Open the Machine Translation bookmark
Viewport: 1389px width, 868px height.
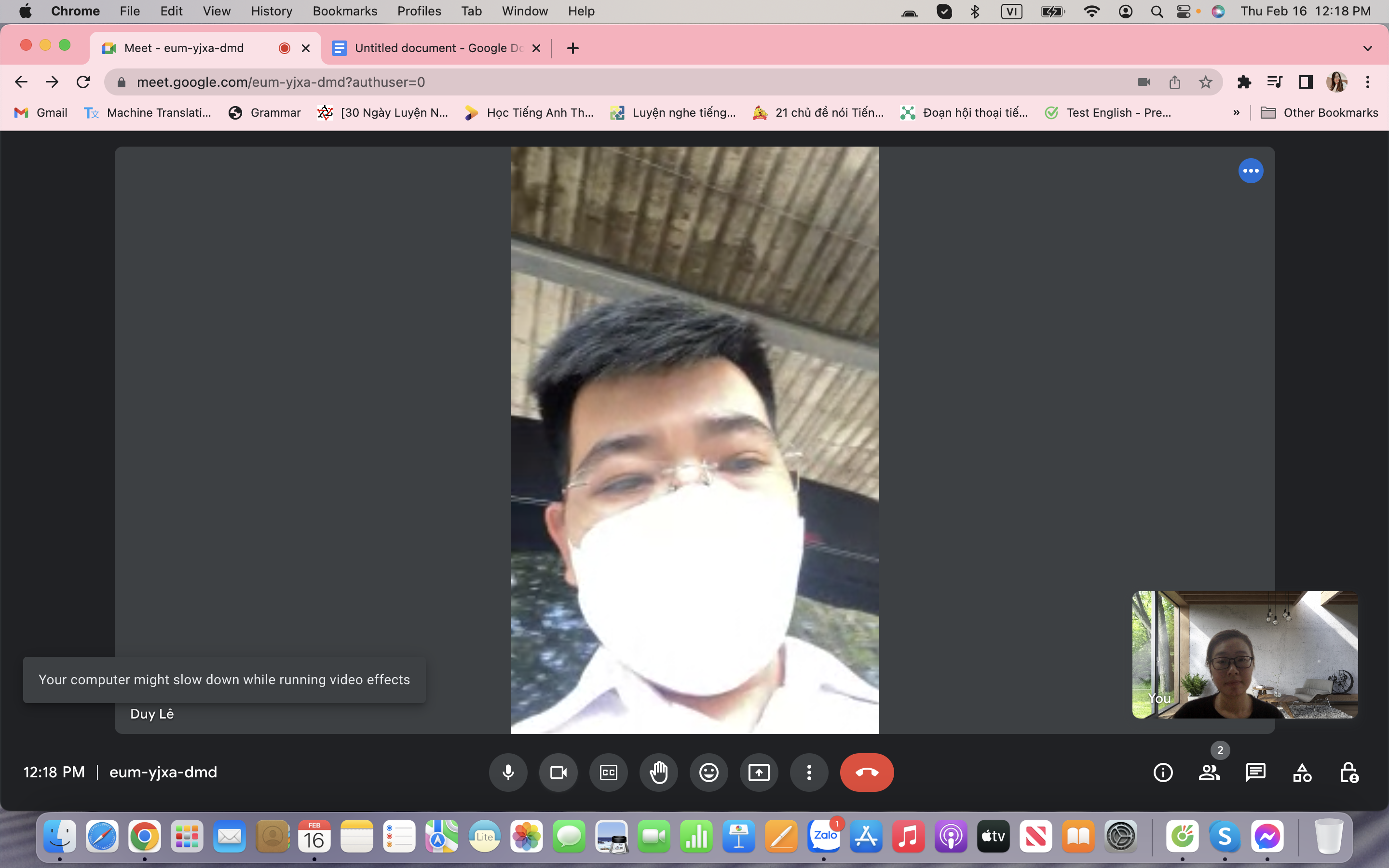(148, 112)
